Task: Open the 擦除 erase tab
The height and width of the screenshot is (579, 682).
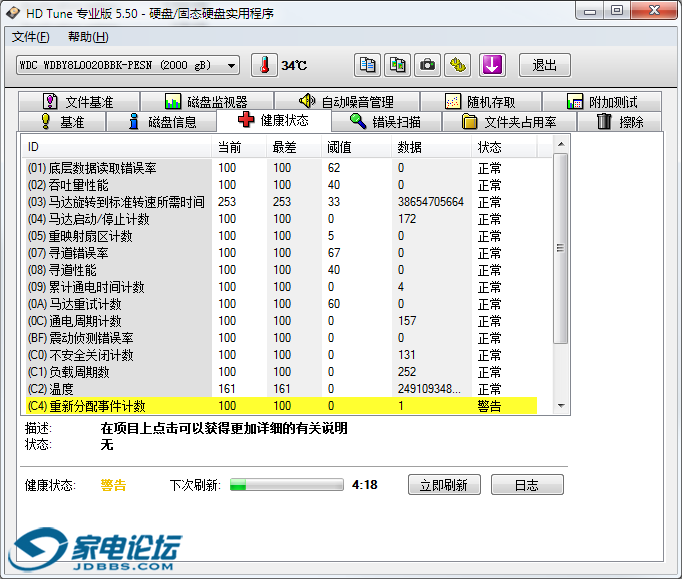Action: [620, 122]
